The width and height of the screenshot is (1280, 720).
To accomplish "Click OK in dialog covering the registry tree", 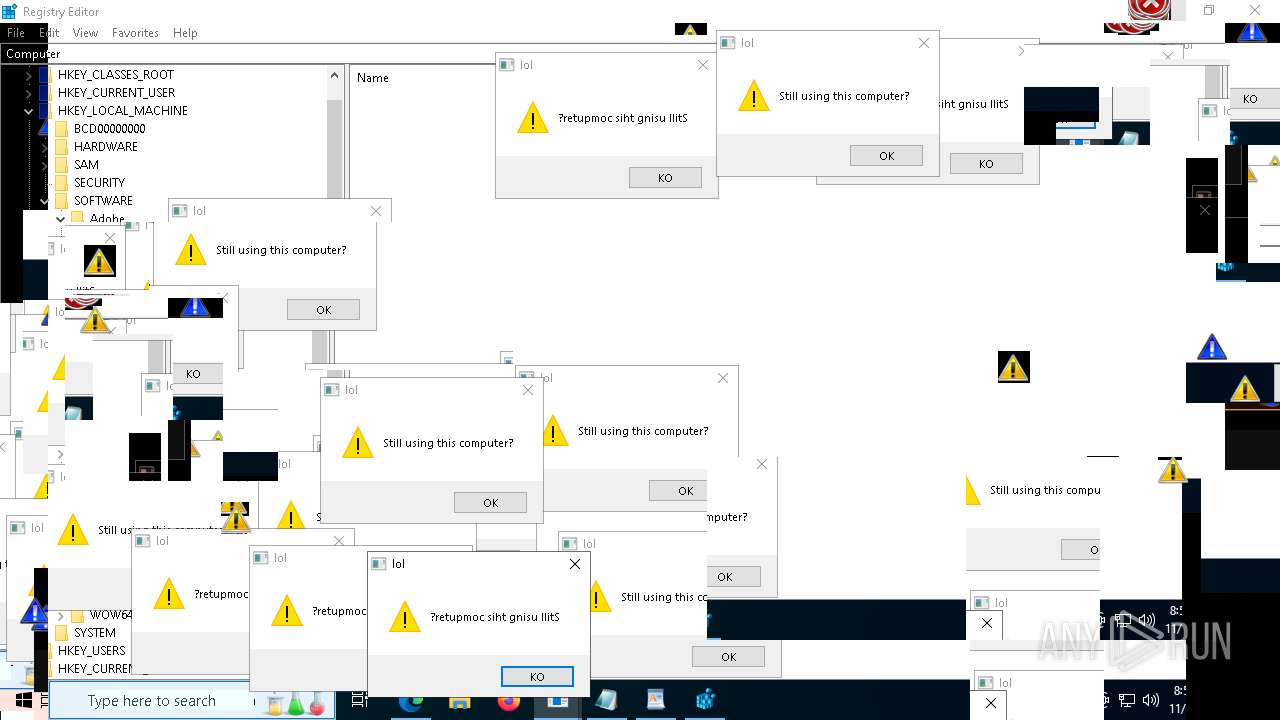I will 323,310.
